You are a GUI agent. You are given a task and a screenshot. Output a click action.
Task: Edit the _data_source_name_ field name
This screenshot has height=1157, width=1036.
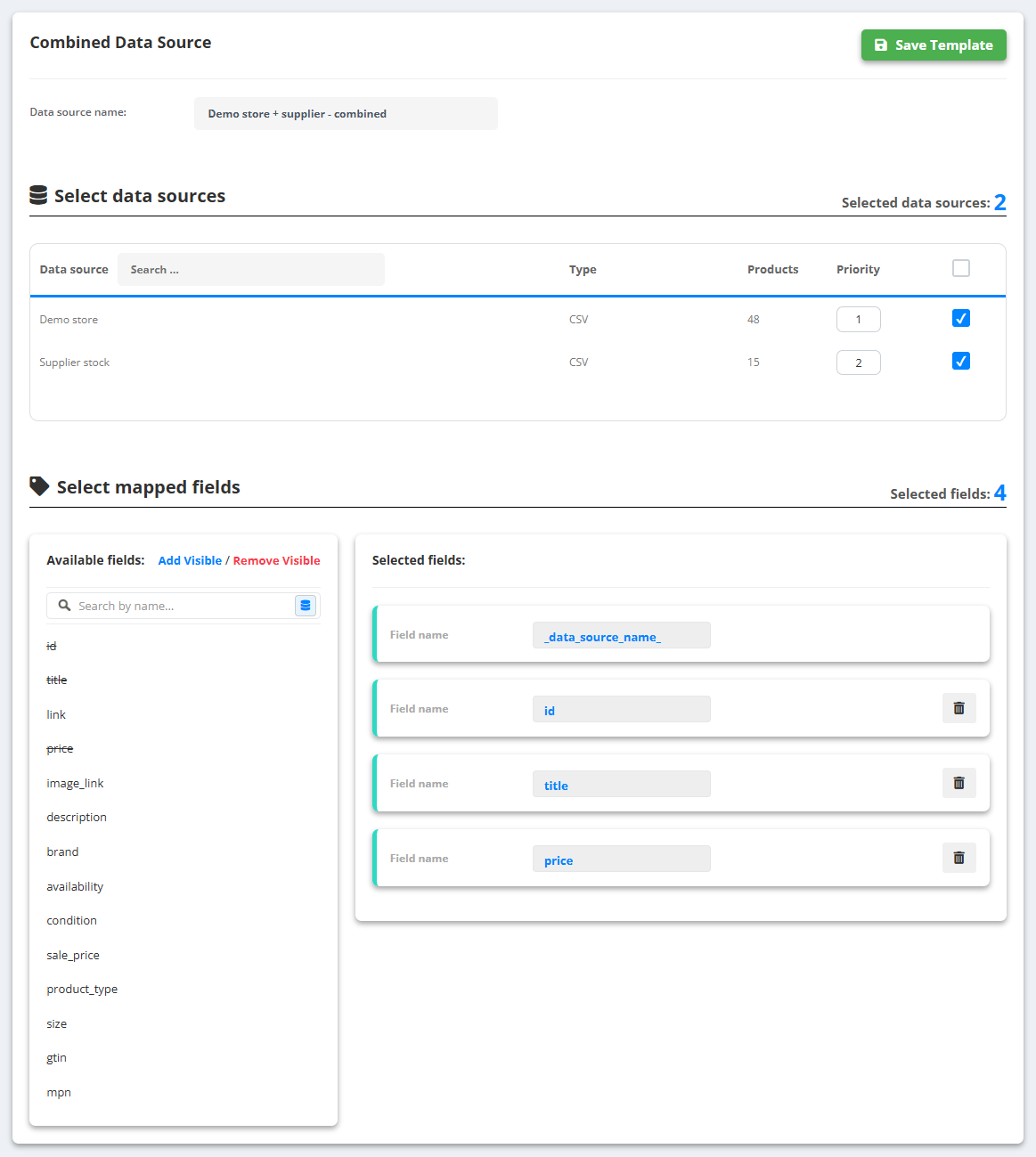(622, 635)
